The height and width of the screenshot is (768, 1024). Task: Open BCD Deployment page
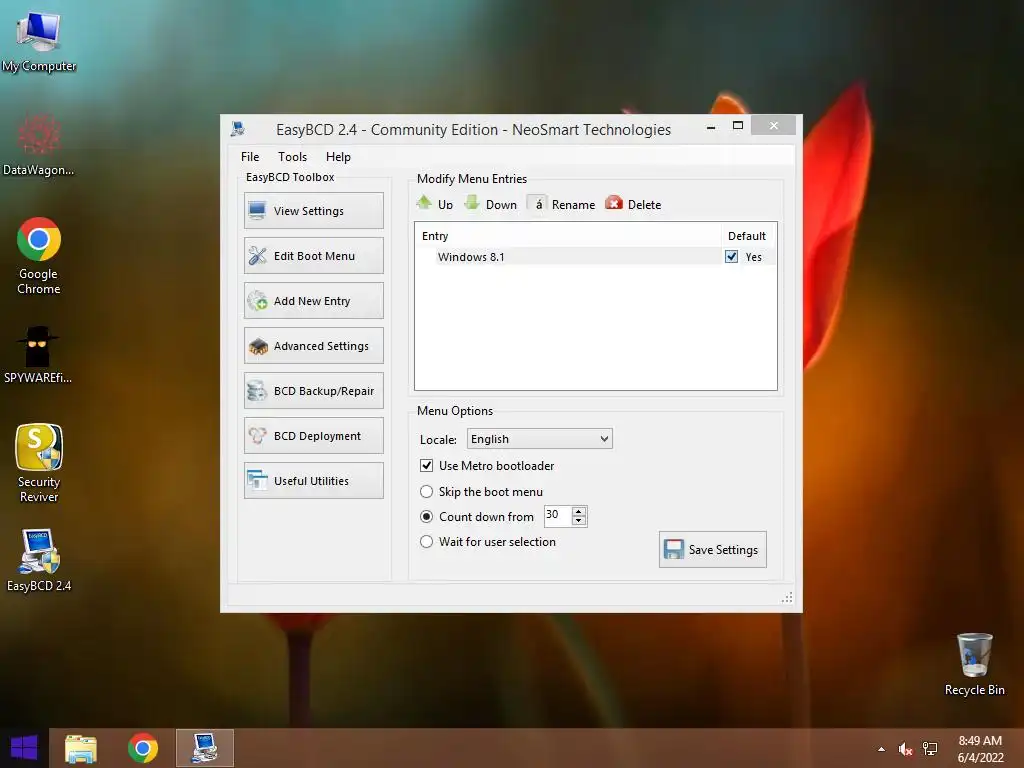pos(313,436)
